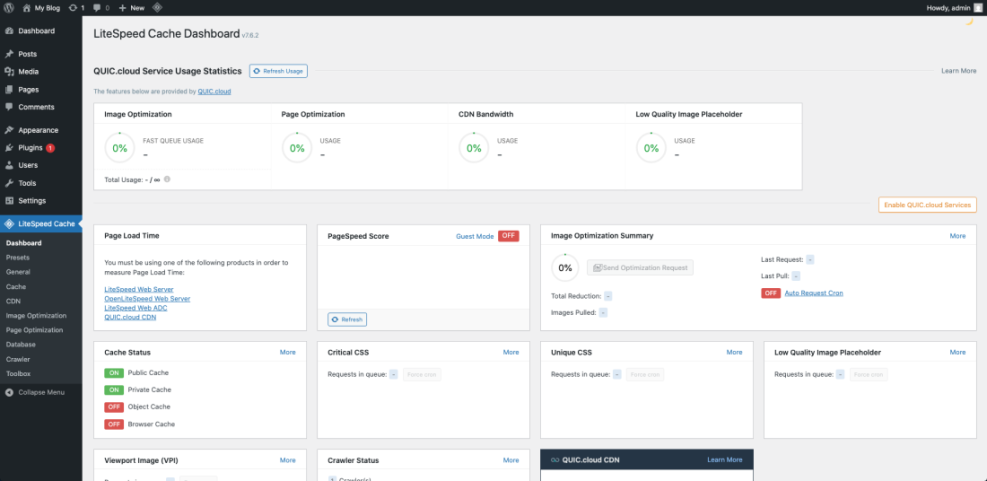The width and height of the screenshot is (987, 481).
Task: Click Learn More beside usage statistics
Action: [x=959, y=71]
